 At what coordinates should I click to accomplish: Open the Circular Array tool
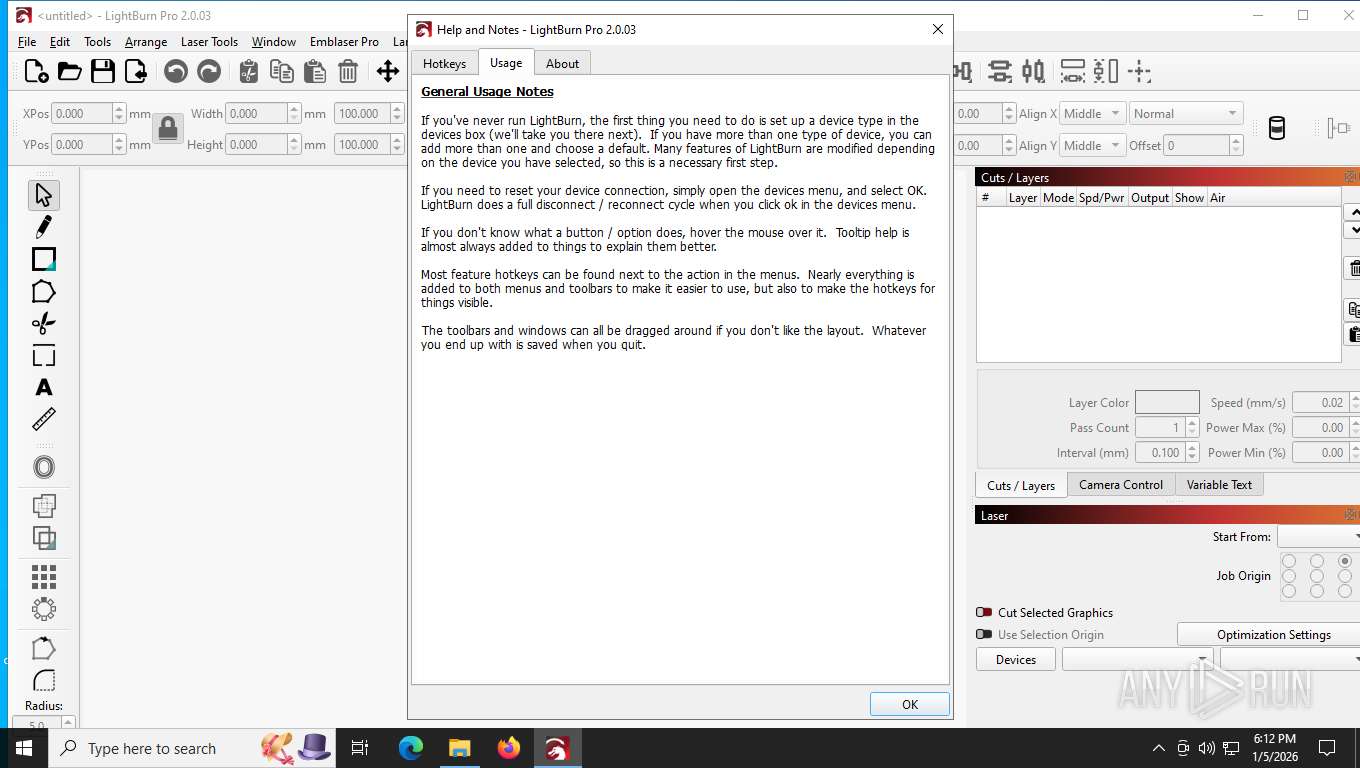click(43, 609)
